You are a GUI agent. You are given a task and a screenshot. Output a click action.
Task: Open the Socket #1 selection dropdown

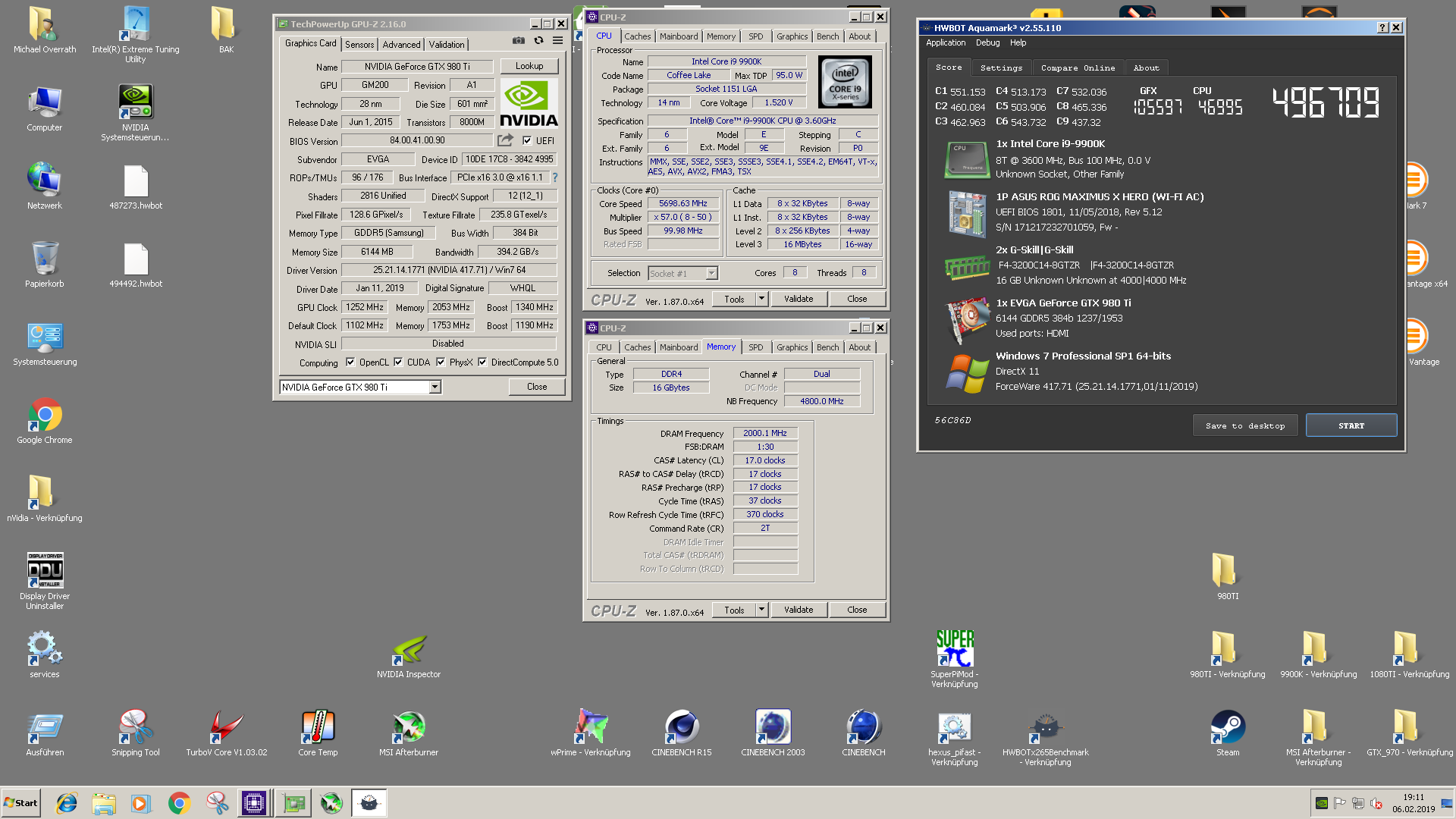point(711,273)
